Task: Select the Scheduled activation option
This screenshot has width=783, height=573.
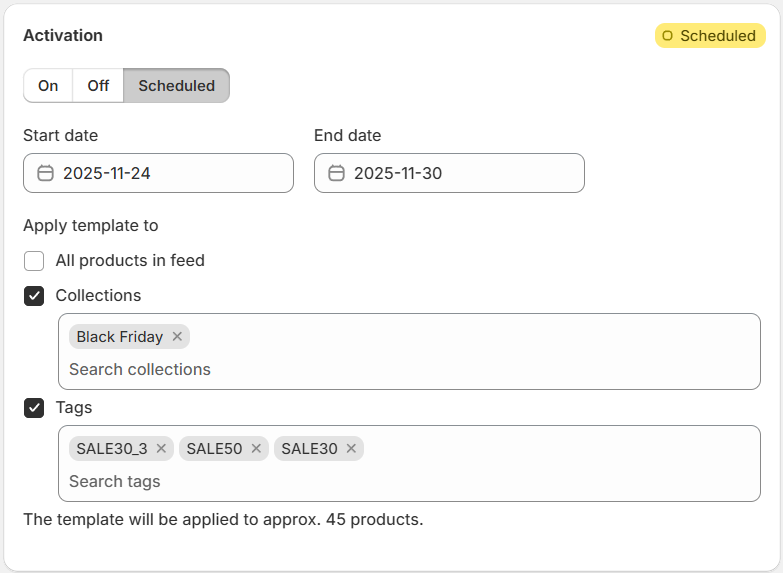Action: [x=176, y=86]
